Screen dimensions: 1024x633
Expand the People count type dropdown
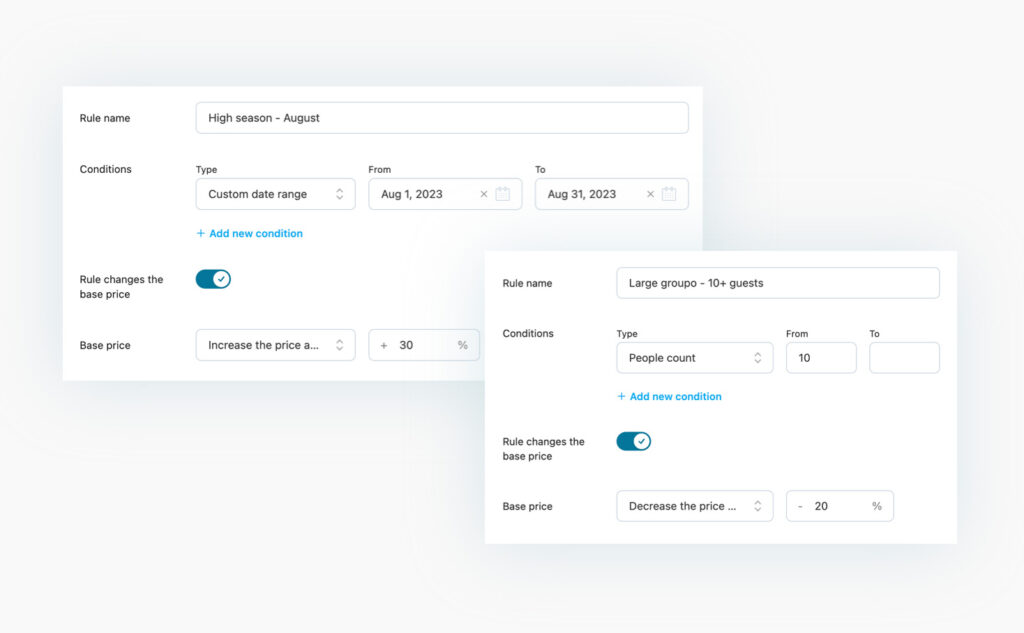[694, 358]
